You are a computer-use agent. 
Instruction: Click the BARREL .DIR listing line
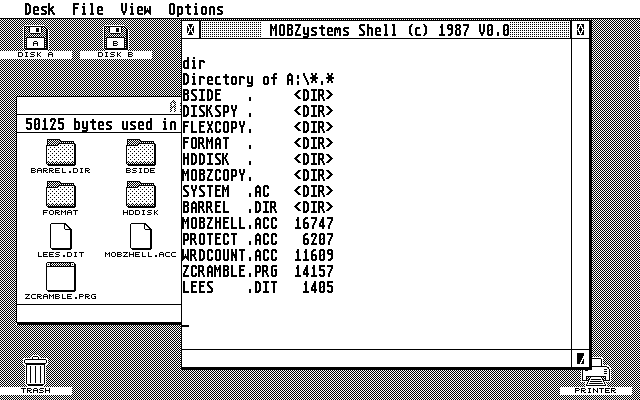(258, 207)
